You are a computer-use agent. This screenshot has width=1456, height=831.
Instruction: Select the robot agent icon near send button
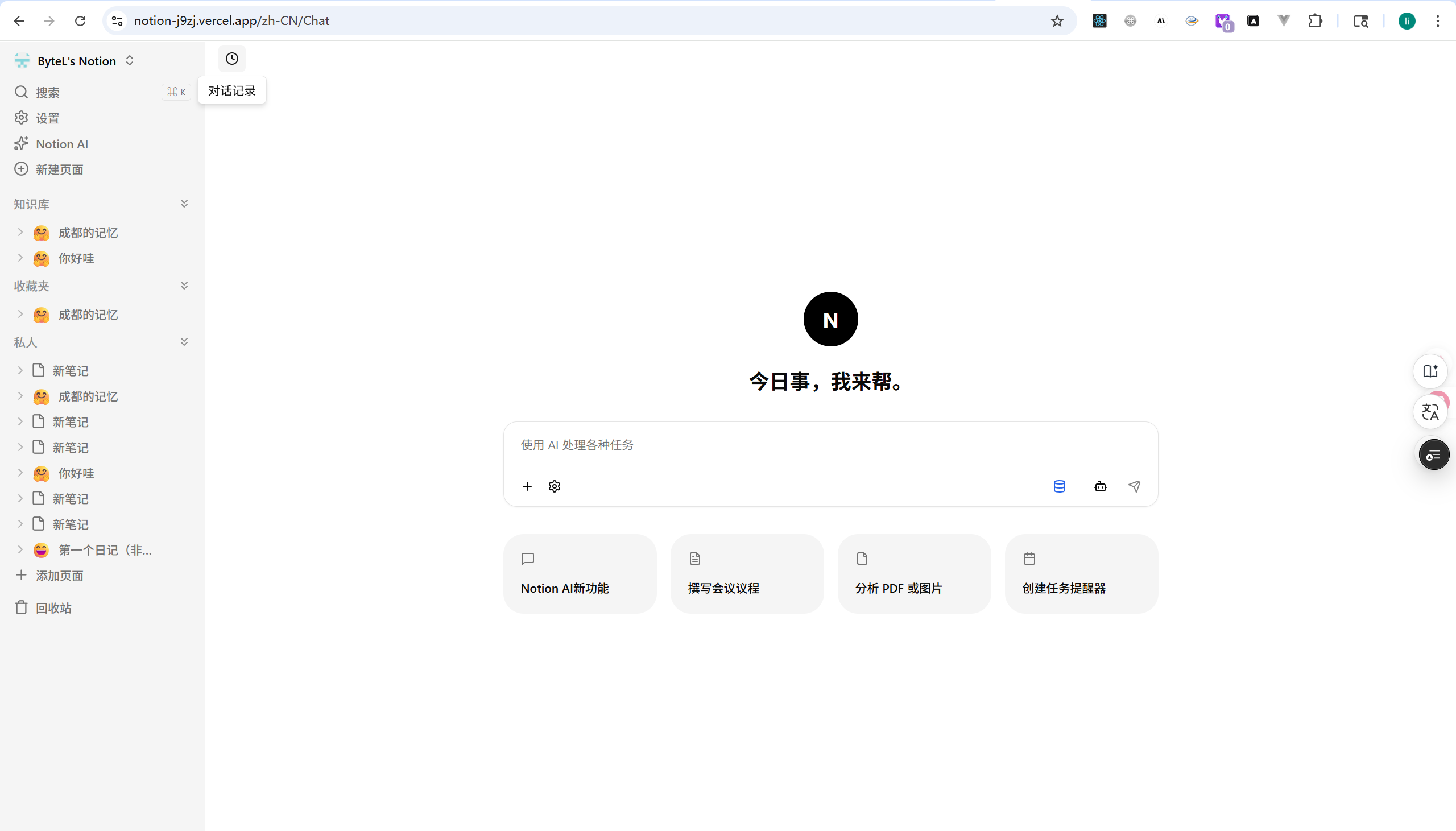pyautogui.click(x=1099, y=486)
